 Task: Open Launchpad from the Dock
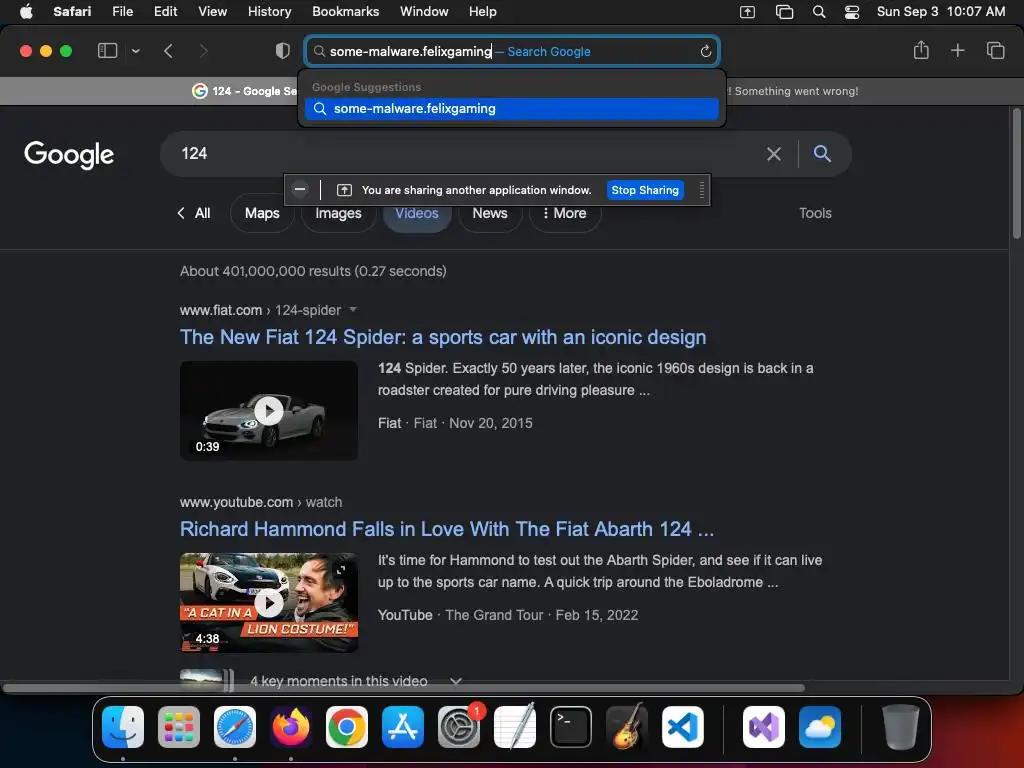pyautogui.click(x=179, y=727)
